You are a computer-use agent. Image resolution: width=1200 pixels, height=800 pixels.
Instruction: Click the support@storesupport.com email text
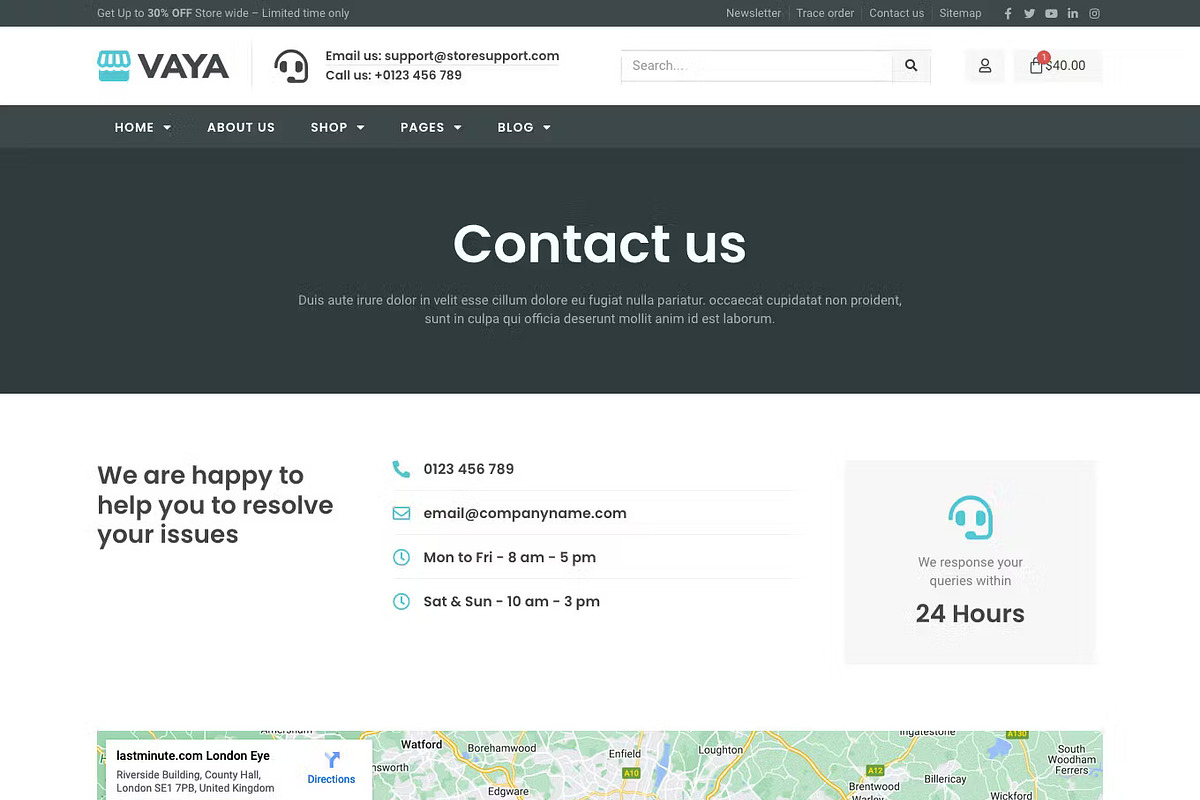coord(471,56)
